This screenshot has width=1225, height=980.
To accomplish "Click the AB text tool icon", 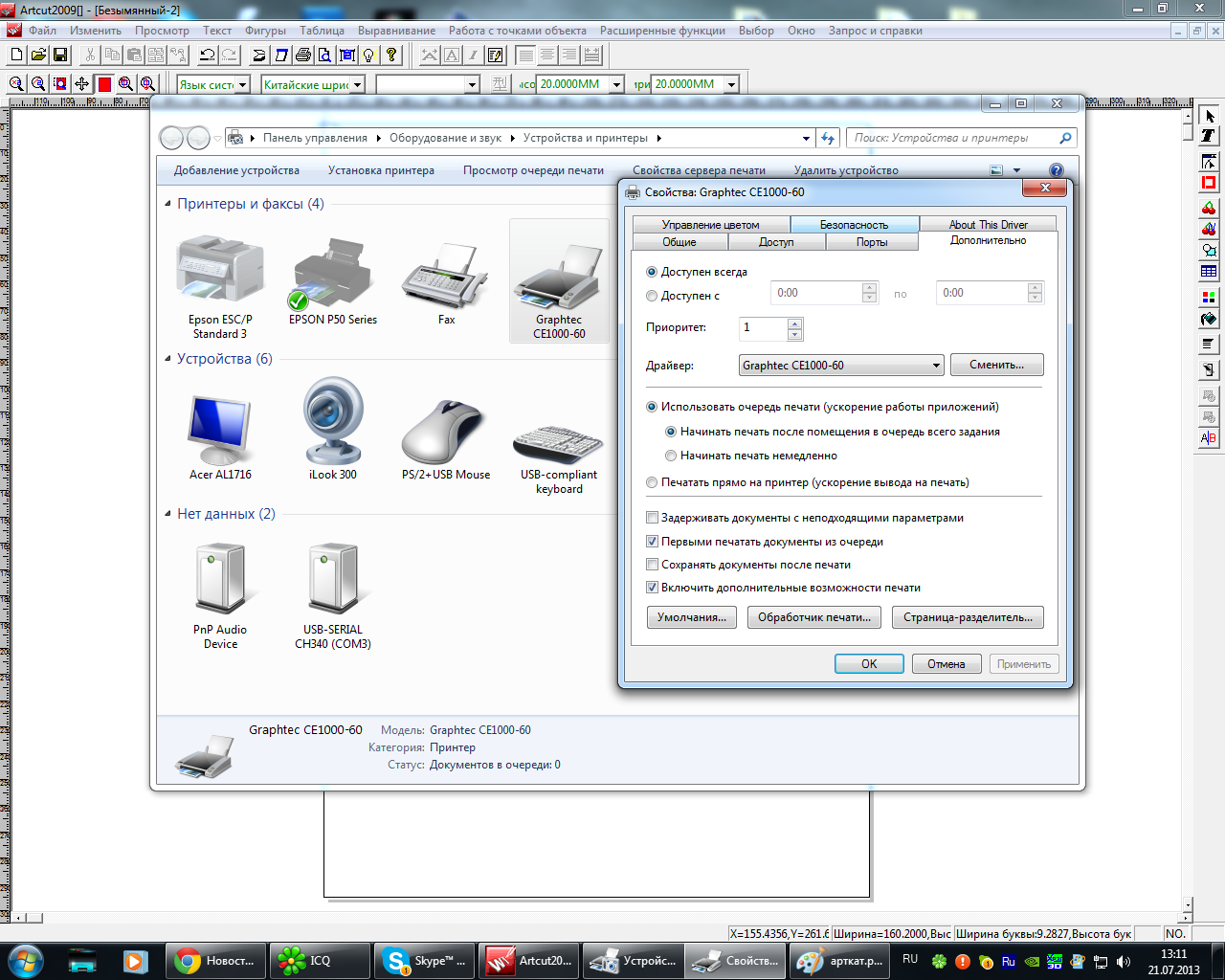I will 1209,438.
